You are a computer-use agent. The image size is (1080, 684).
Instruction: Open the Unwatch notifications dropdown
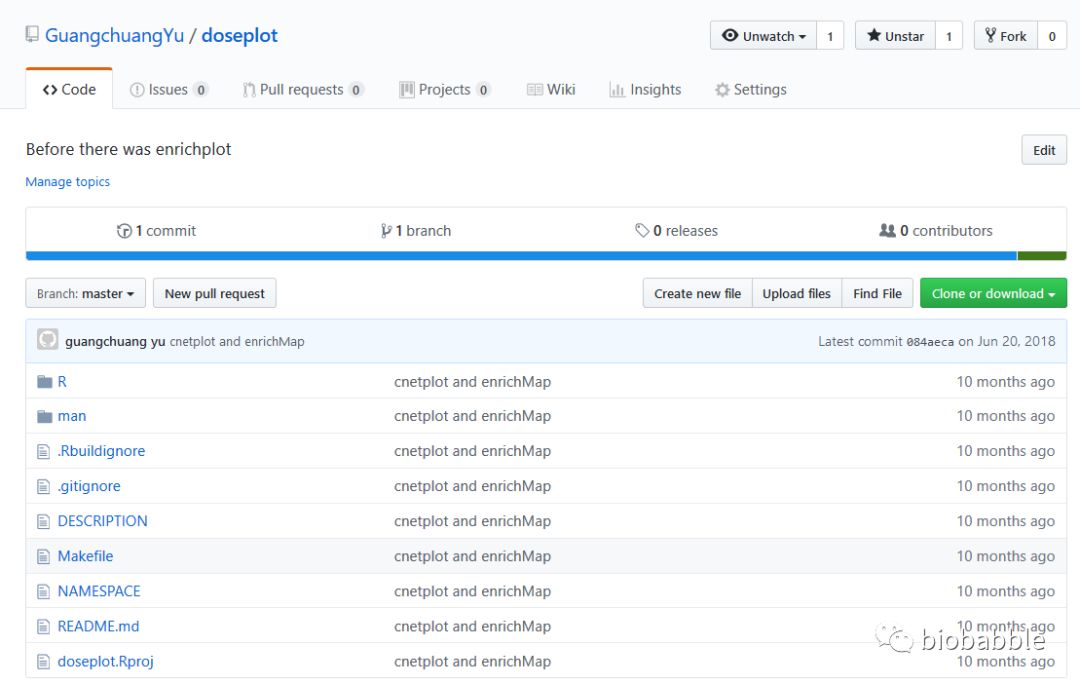[x=764, y=36]
